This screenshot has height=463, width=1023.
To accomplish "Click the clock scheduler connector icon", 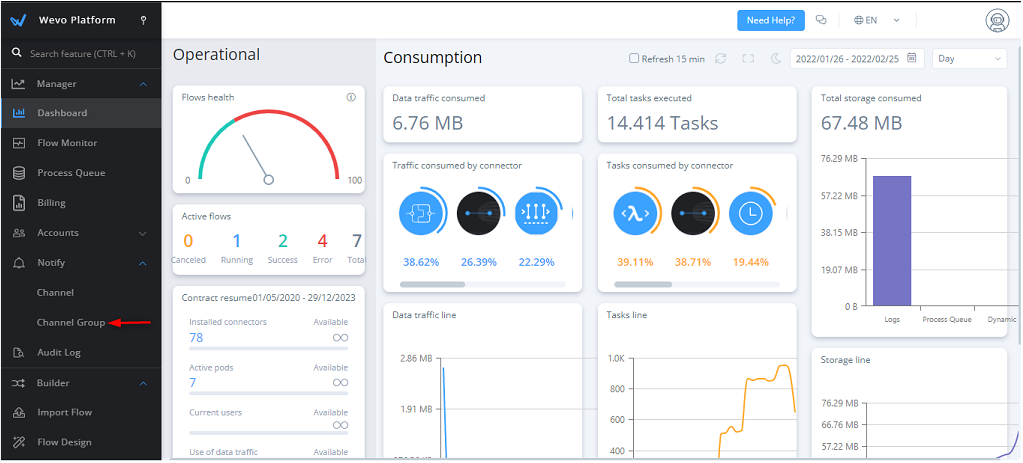I will (752, 213).
